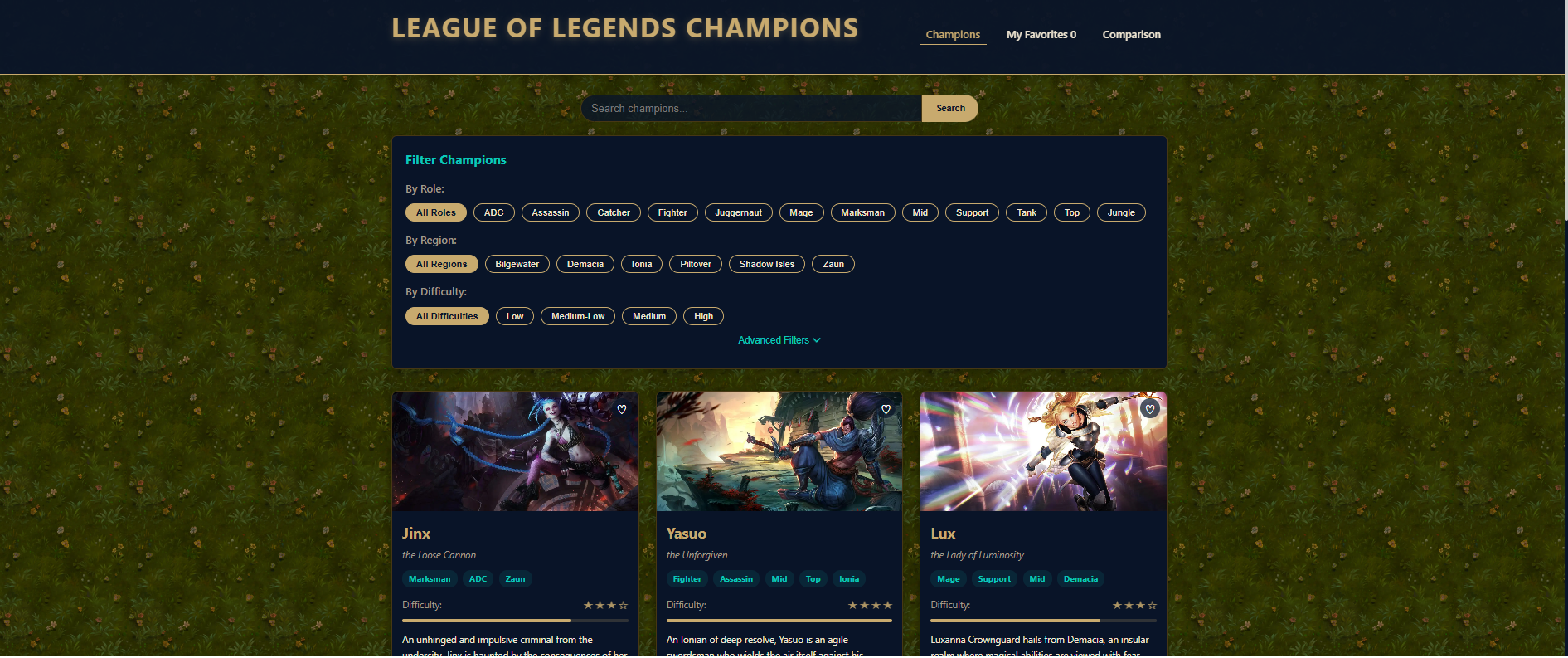Click Jinx's difficulty progress bar
This screenshot has height=658, width=1568.
[x=515, y=621]
